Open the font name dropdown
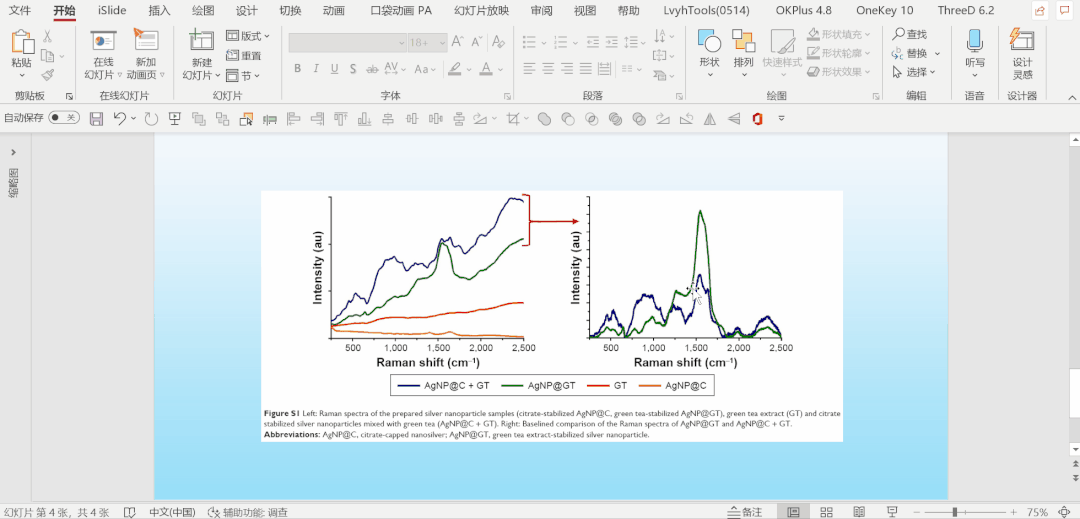Image resolution: width=1080 pixels, height=519 pixels. tap(402, 42)
